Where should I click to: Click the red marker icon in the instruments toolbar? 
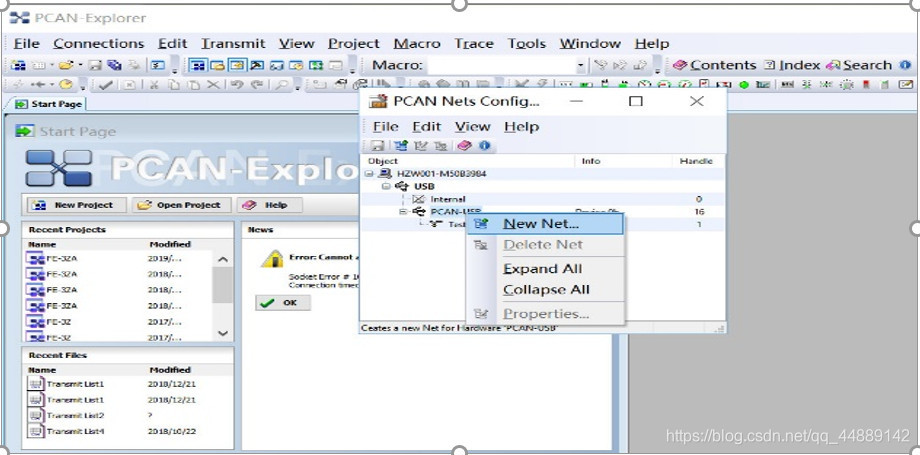[x=865, y=85]
